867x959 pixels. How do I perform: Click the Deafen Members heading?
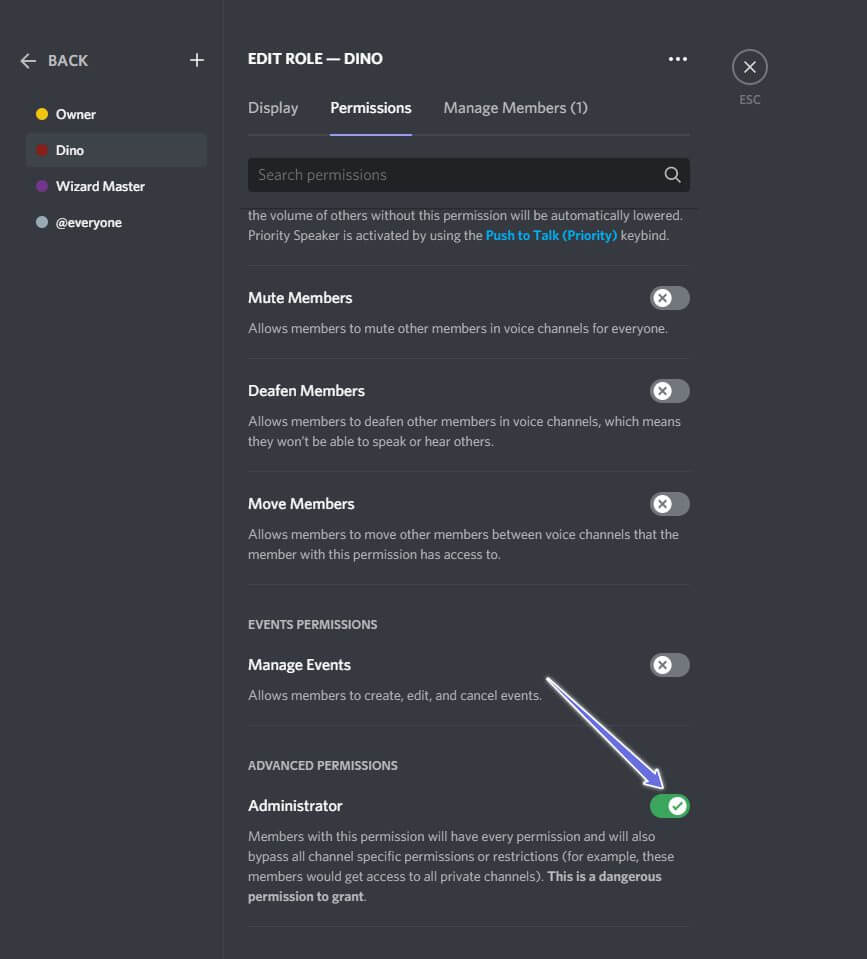(306, 391)
